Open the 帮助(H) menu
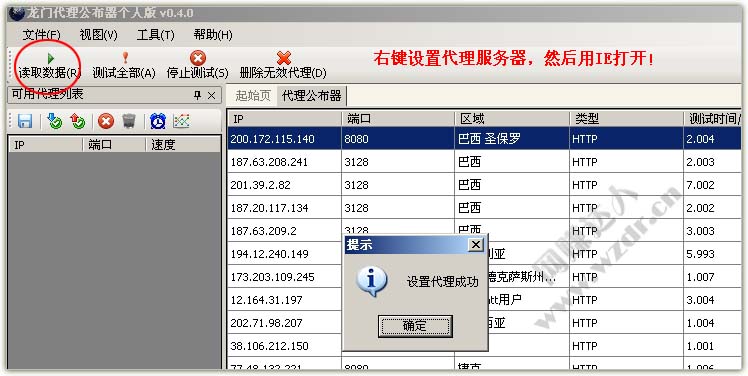This screenshot has height=376, width=748. 213,35
